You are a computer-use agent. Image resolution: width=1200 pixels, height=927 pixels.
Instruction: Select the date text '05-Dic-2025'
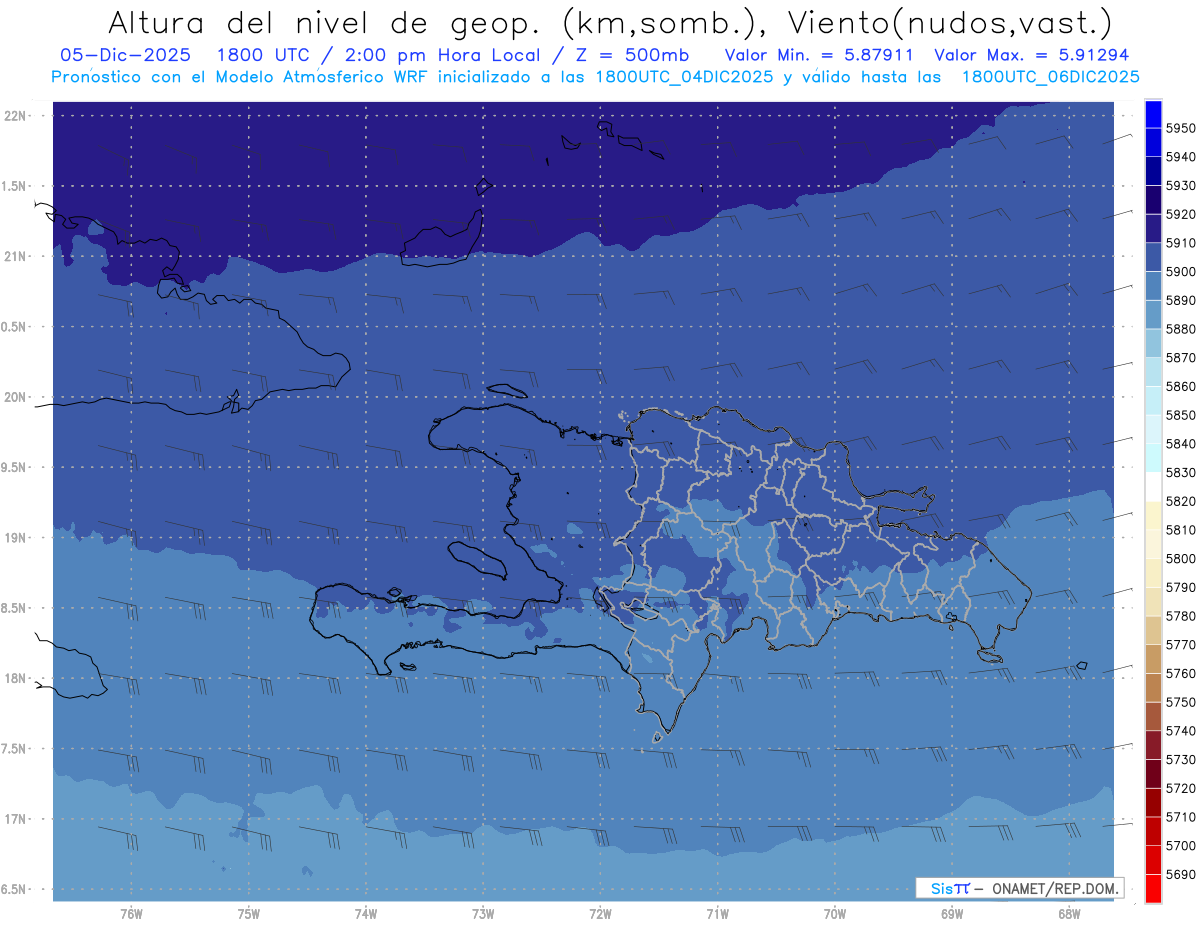click(x=125, y=55)
